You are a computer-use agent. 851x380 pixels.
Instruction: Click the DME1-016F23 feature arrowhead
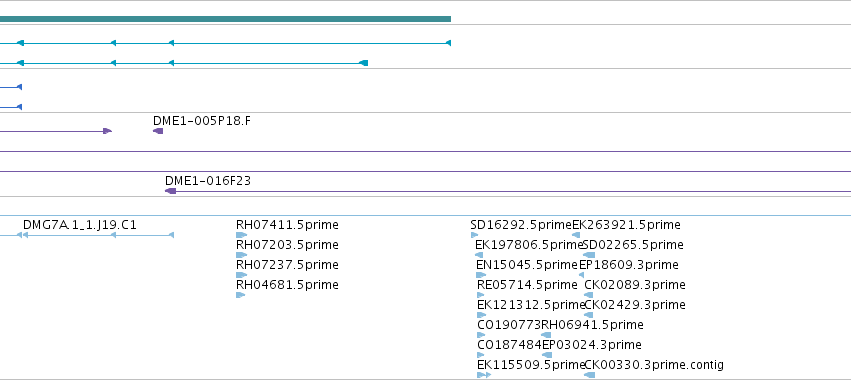coord(170,191)
